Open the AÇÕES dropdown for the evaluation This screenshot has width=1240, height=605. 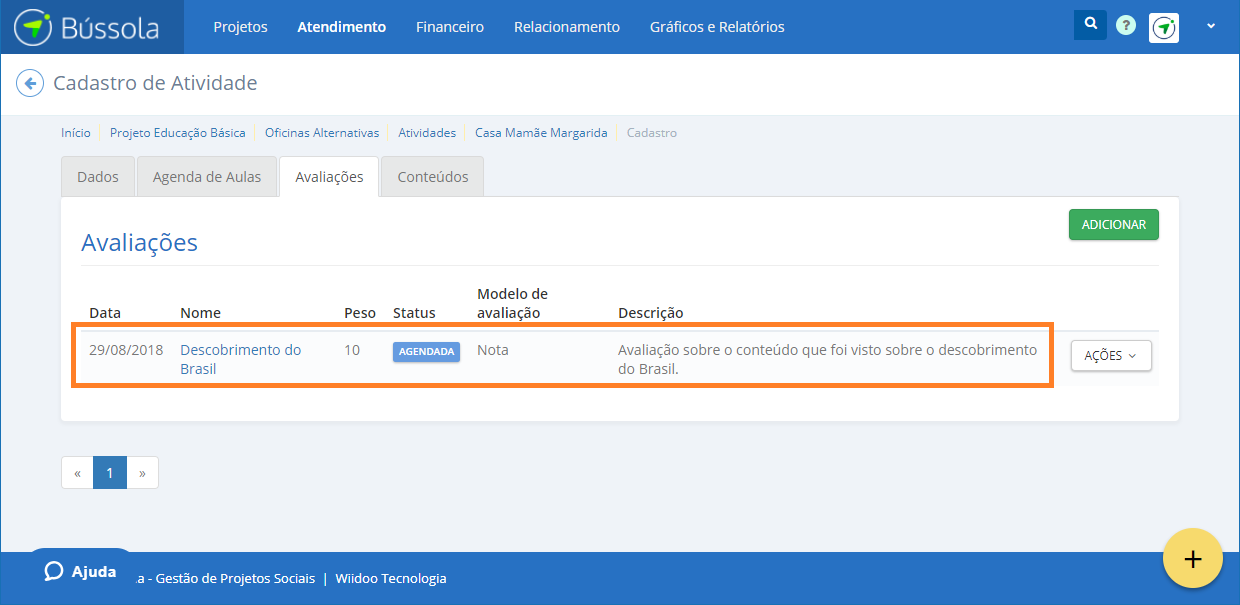pyautogui.click(x=1110, y=356)
